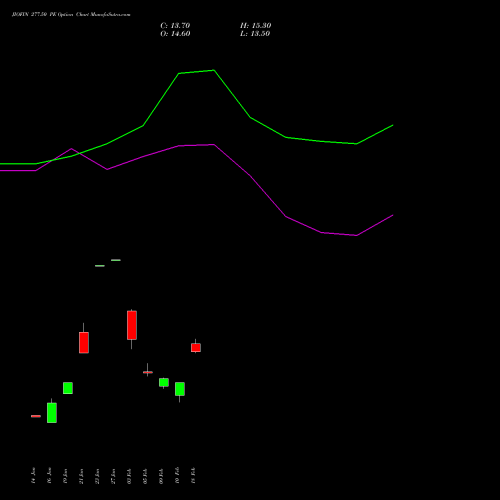Select the '14 Jan' date axis label
500x500 pixels.
tap(33, 475)
